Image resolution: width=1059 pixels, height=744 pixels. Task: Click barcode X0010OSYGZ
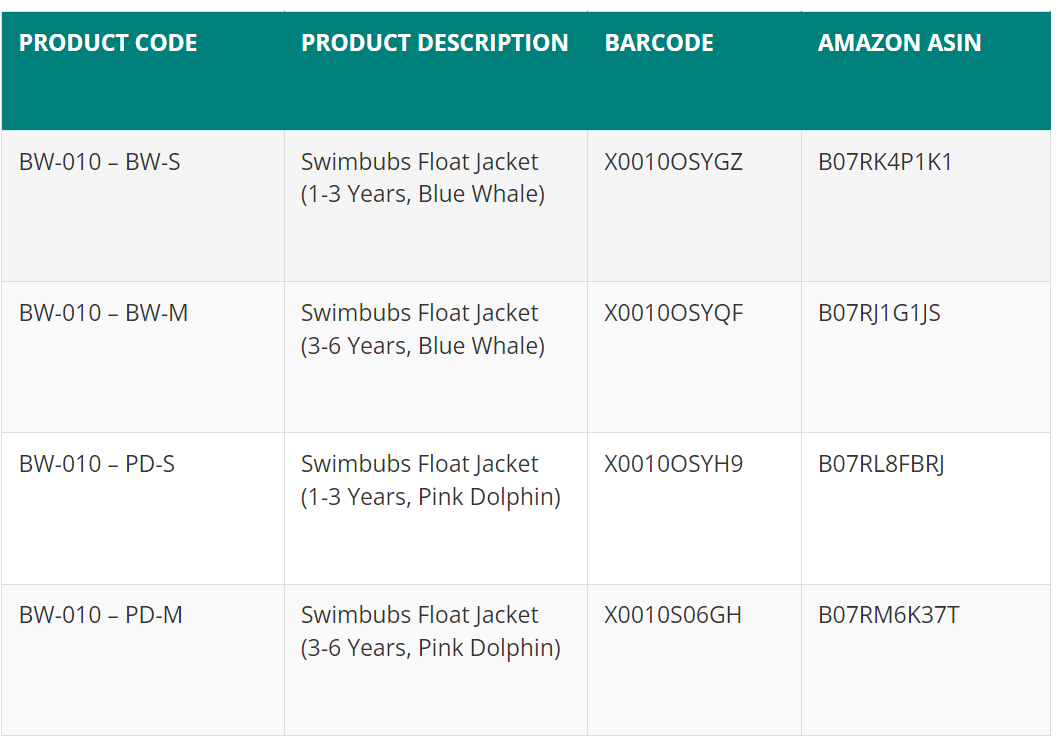673,162
